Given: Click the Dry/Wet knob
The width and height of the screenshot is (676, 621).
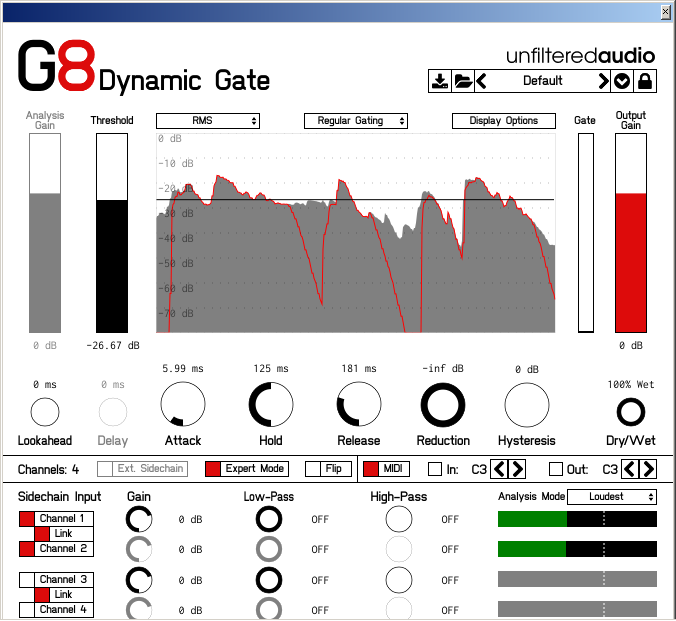Looking at the screenshot, I should 631,411.
